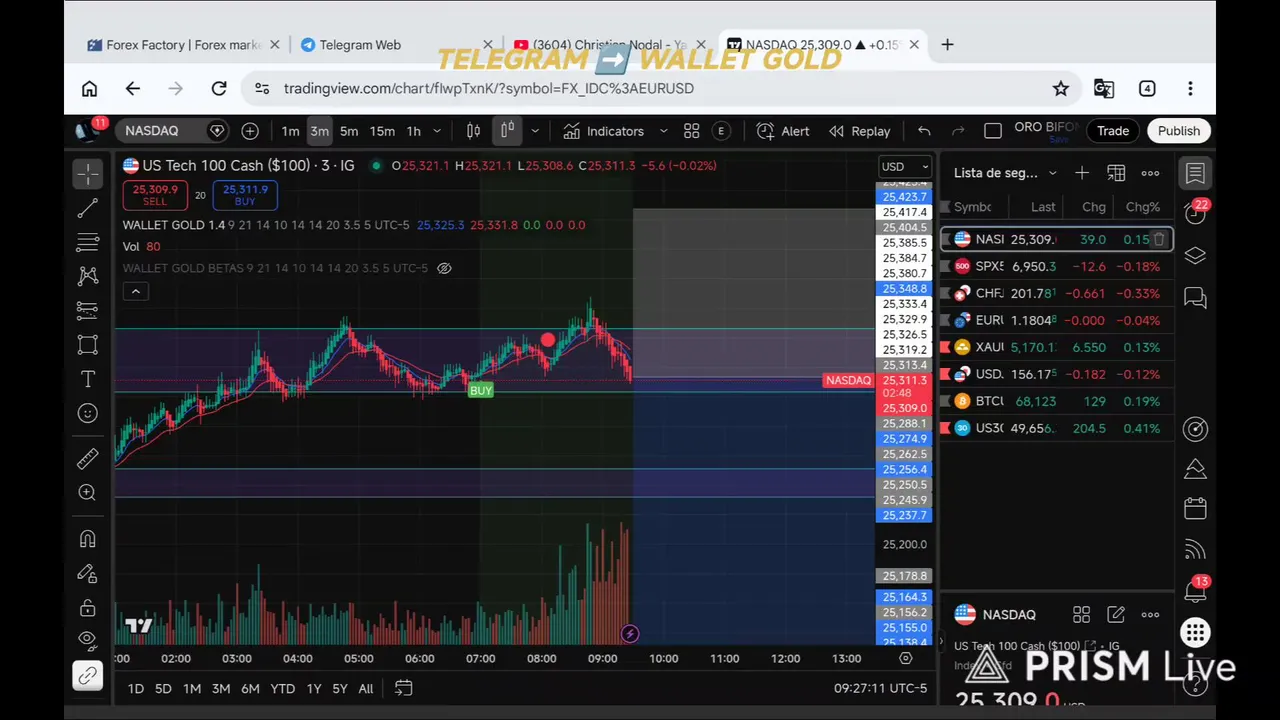Expand the Indicators favorites dropdown arrow
The image size is (1280, 720).
[663, 131]
